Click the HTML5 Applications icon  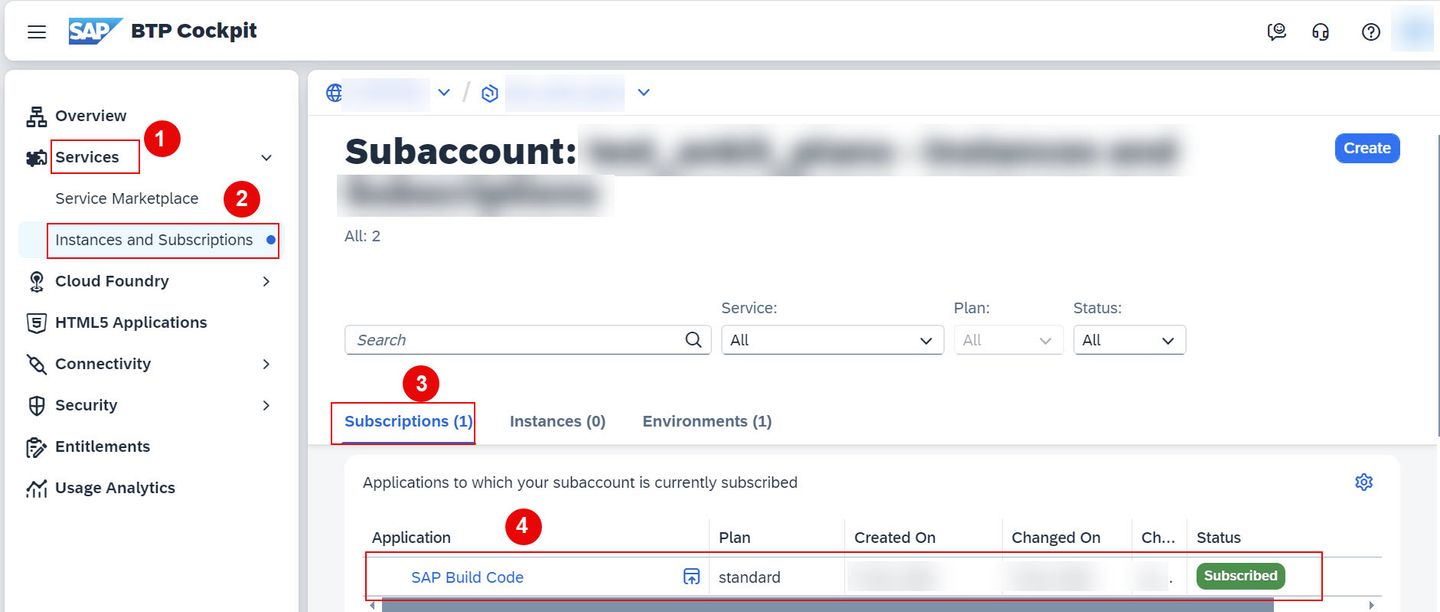pyautogui.click(x=37, y=323)
